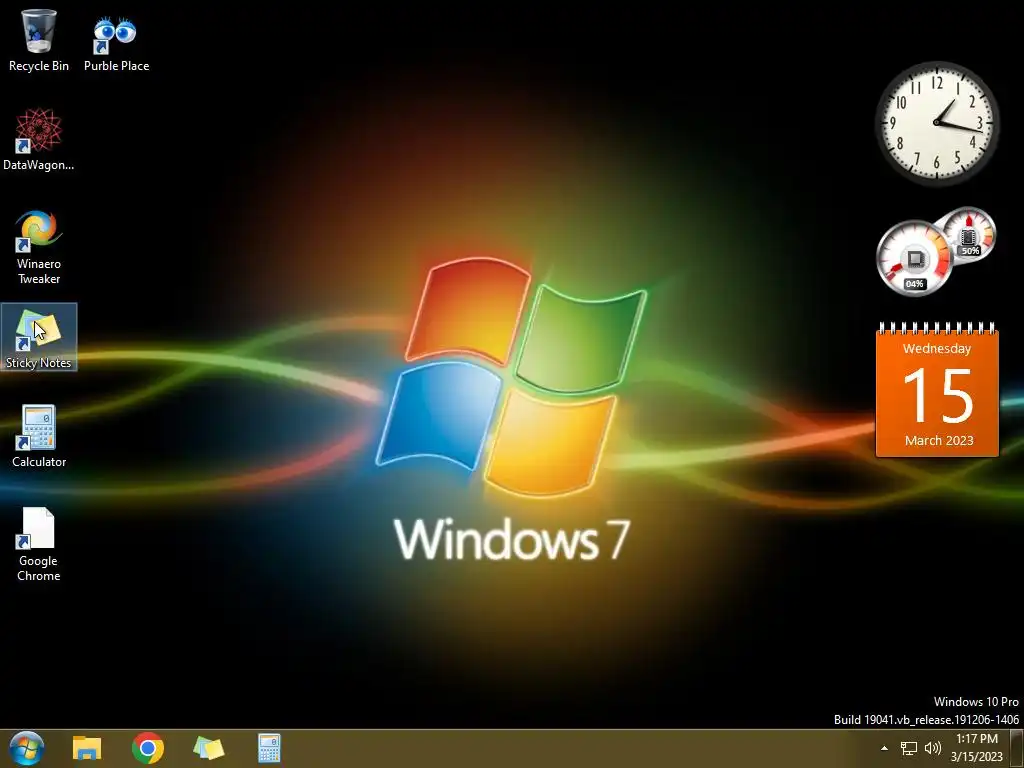Select the Google Chrome desktop shortcut
This screenshot has width=1024, height=768.
click(39, 543)
